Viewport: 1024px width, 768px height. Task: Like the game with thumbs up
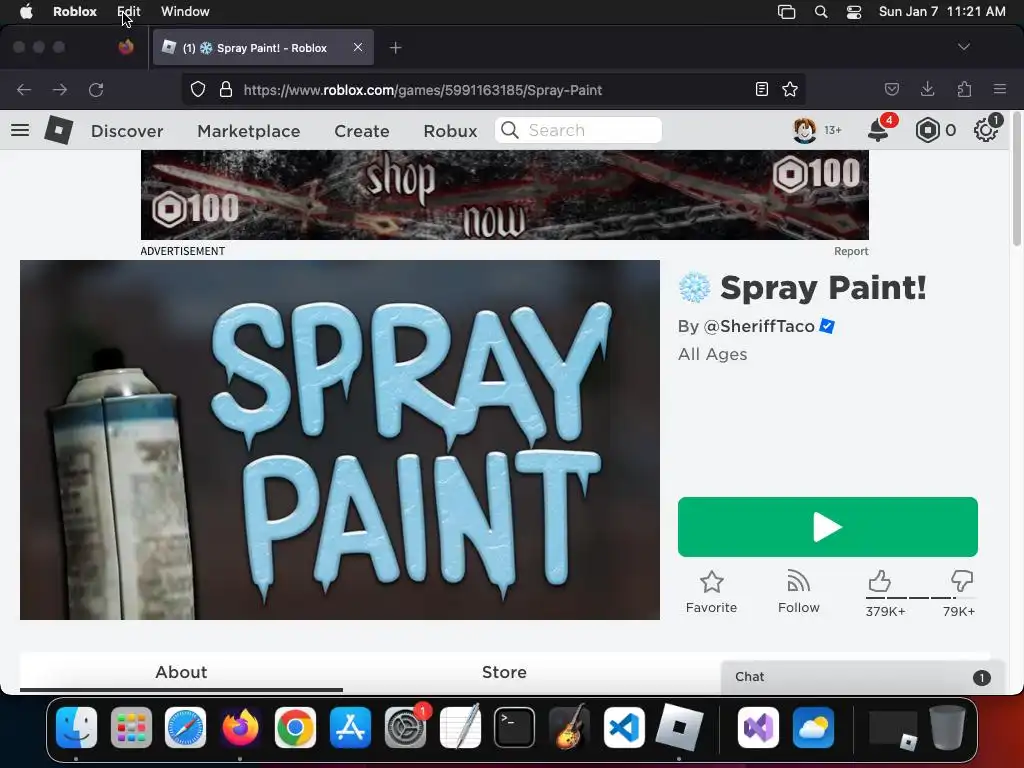[x=880, y=581]
